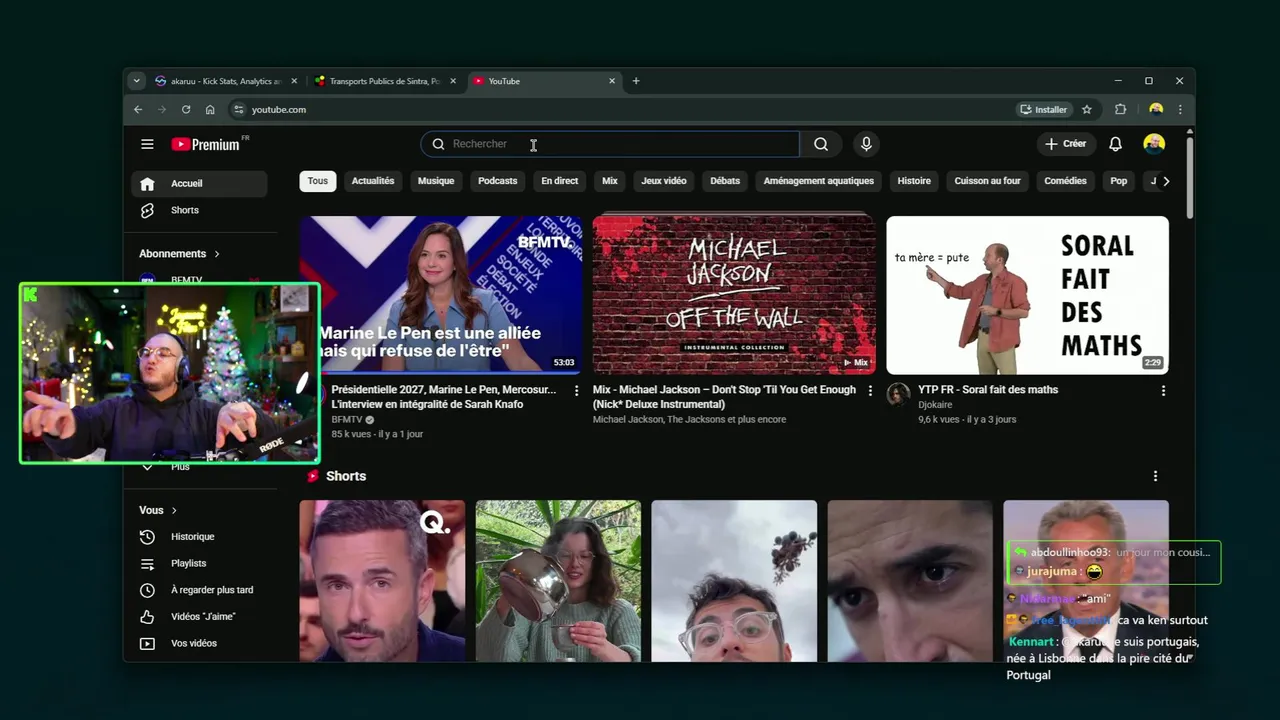
Task: Open options for Soral fait des maths video
Action: tap(1163, 391)
